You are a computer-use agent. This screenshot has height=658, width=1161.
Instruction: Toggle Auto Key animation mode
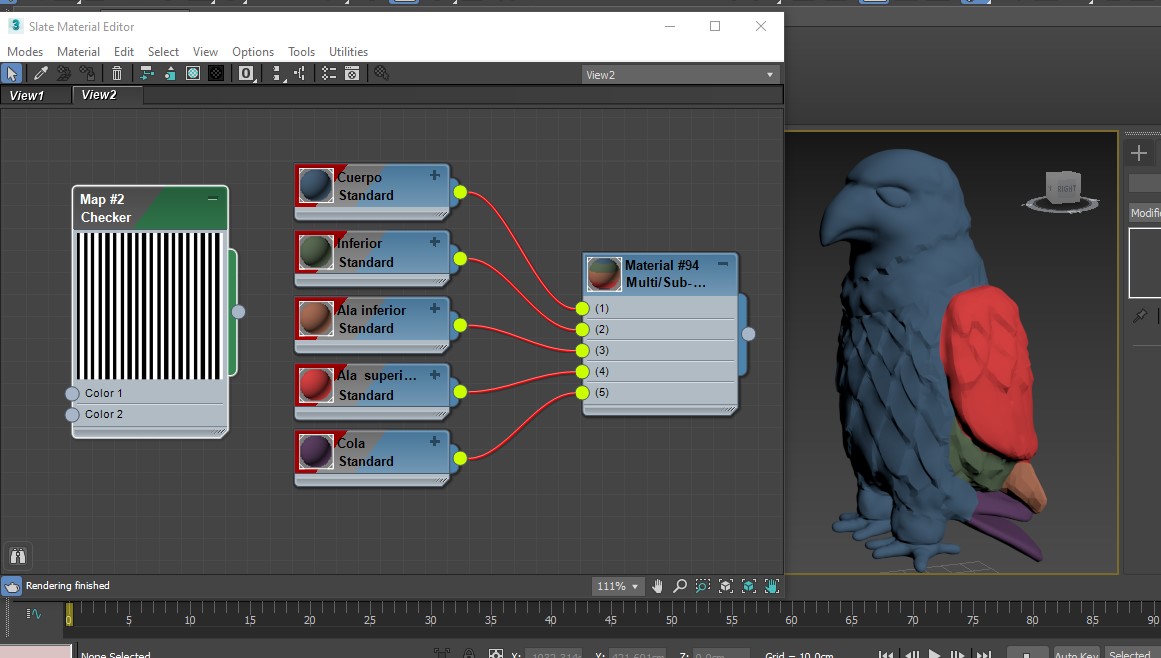click(x=1076, y=654)
